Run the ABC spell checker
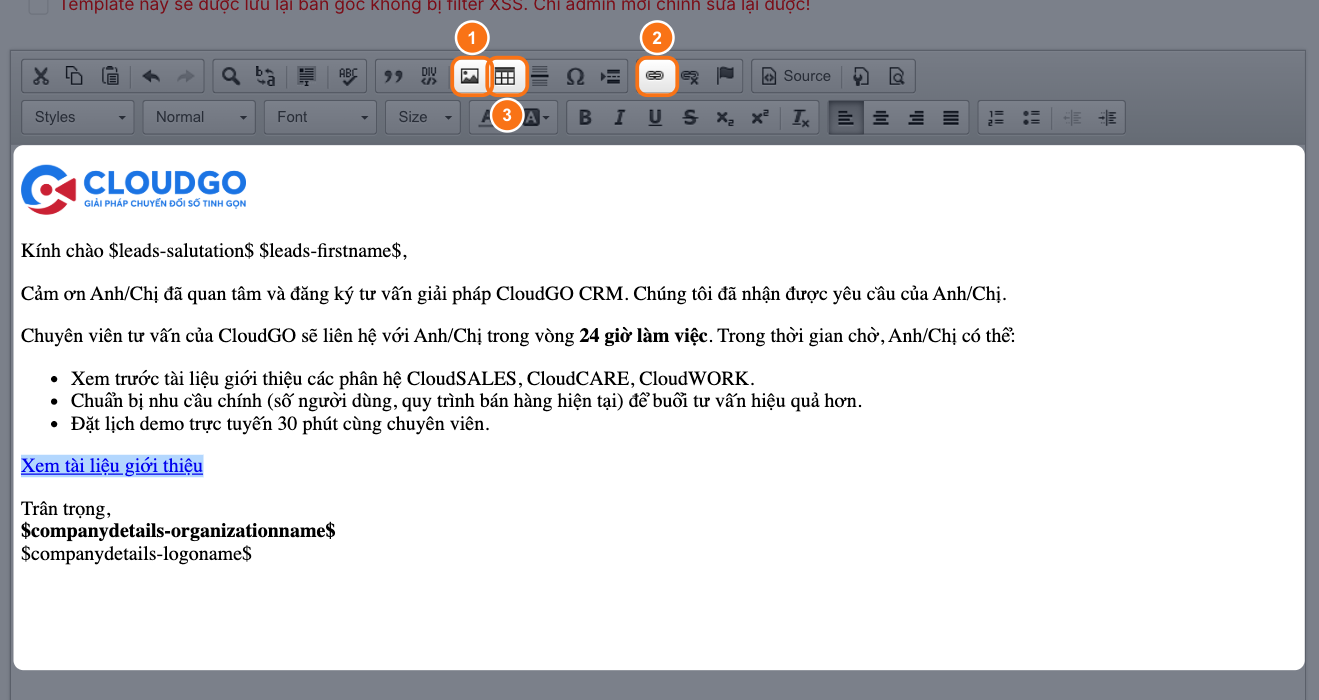This screenshot has width=1319, height=700. click(x=348, y=76)
